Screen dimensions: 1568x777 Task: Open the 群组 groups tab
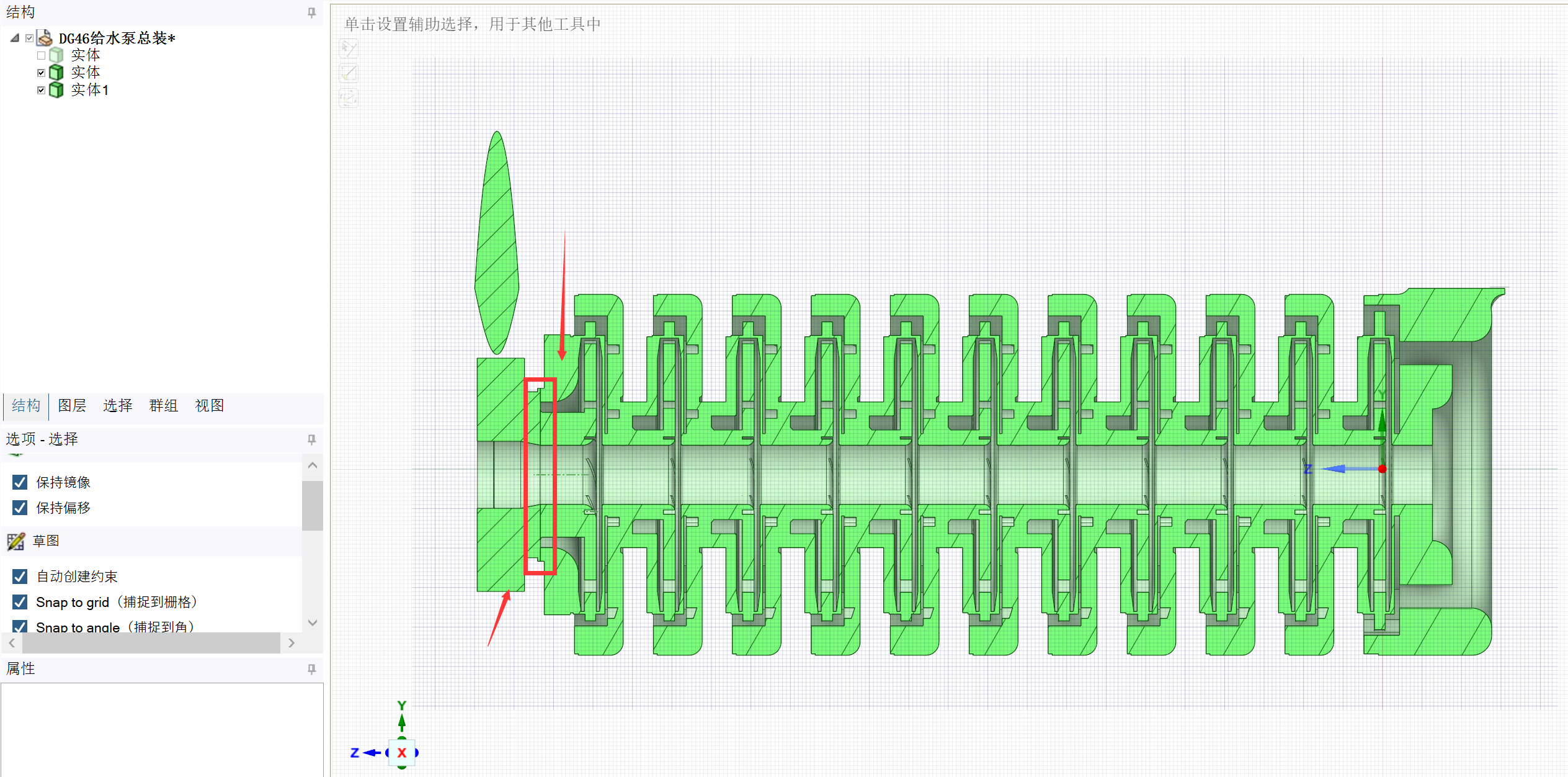(x=164, y=406)
